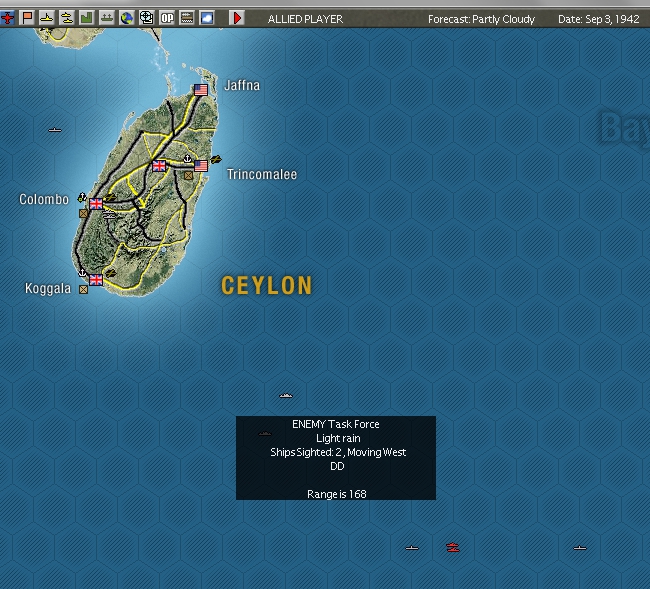Image resolution: width=650 pixels, height=589 pixels.
Task: Click the Date: Sep 3, 1942 text
Action: click(599, 19)
